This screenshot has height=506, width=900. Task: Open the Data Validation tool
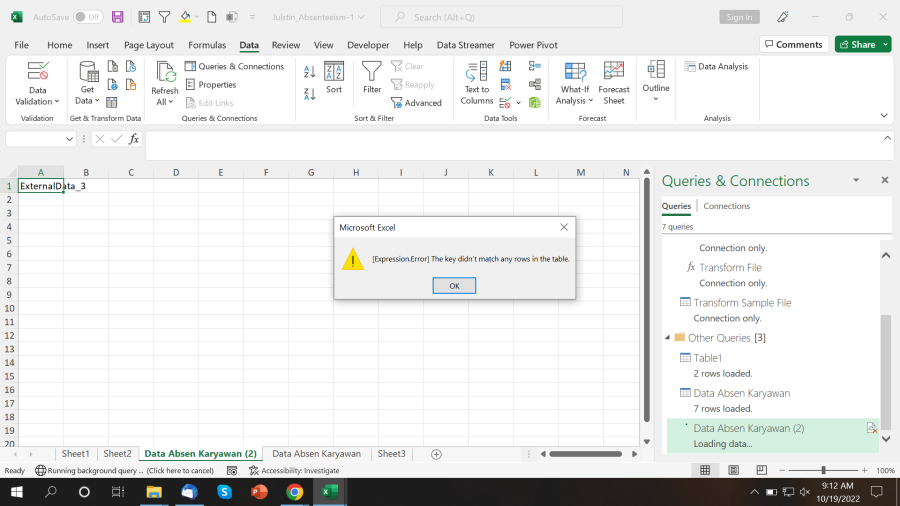[37, 83]
